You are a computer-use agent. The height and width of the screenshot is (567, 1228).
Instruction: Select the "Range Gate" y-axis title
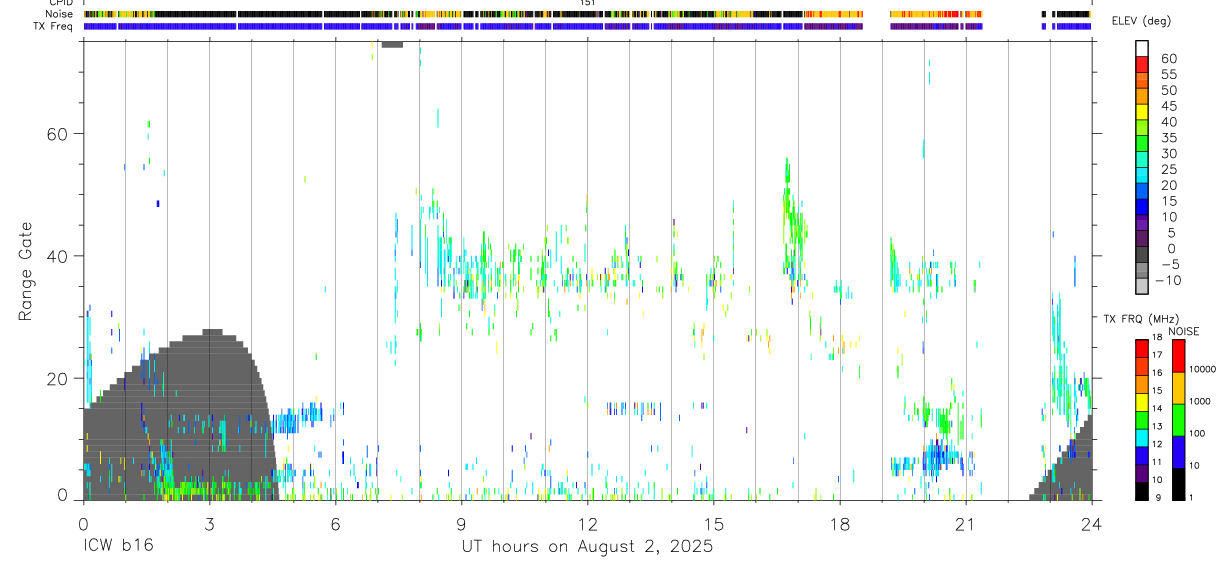tap(27, 271)
